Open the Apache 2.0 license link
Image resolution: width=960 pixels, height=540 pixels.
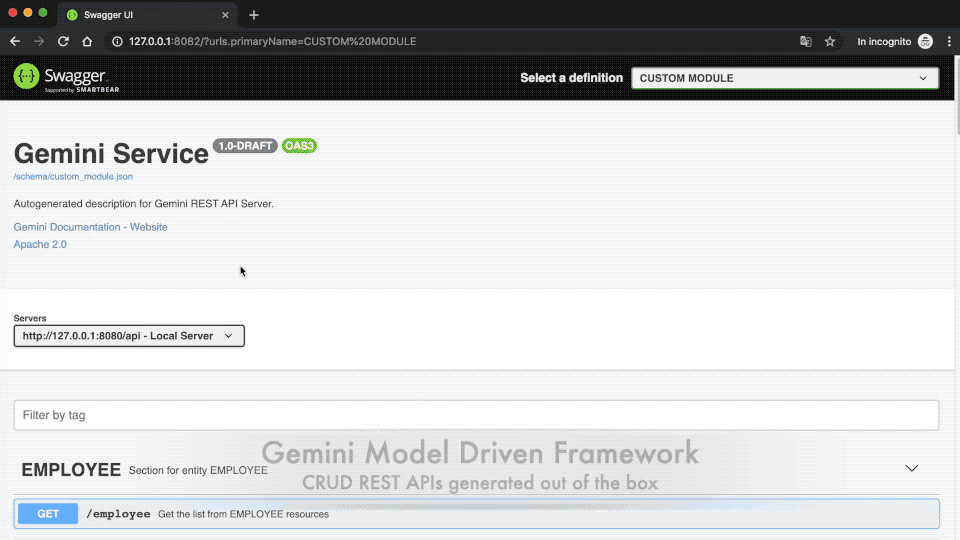(x=40, y=244)
